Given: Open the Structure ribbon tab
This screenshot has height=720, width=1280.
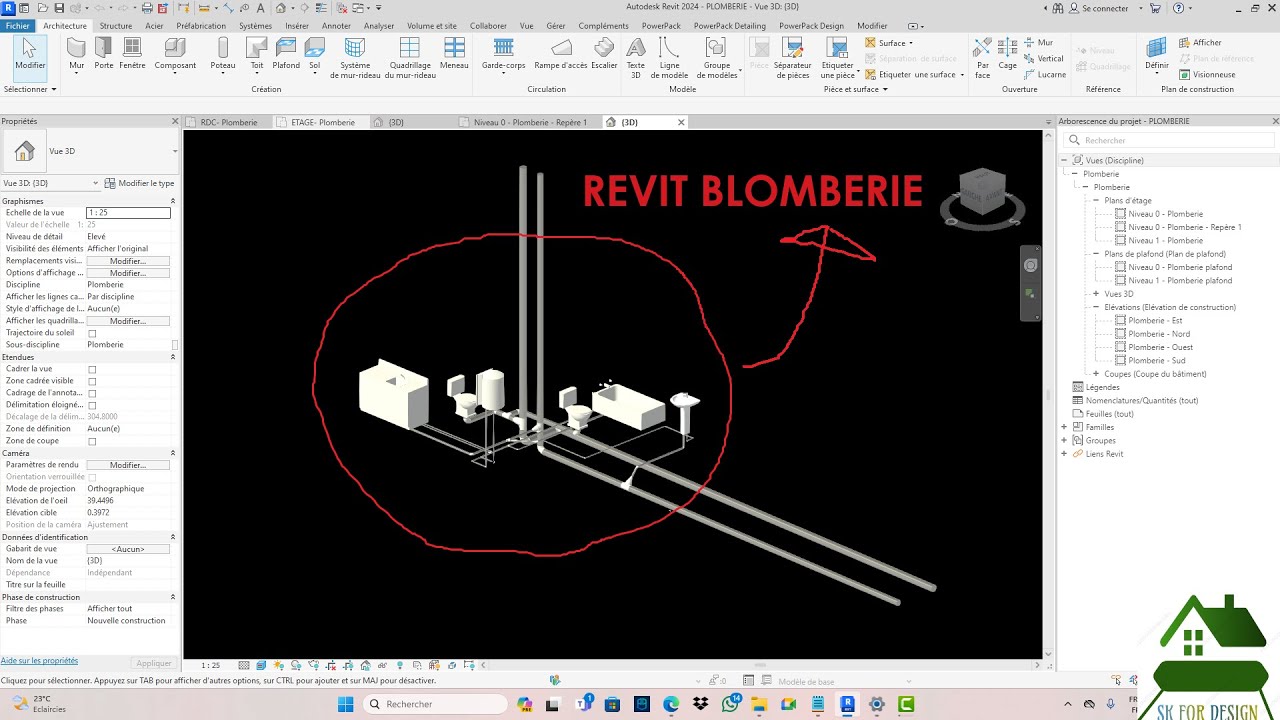Looking at the screenshot, I should pos(116,26).
